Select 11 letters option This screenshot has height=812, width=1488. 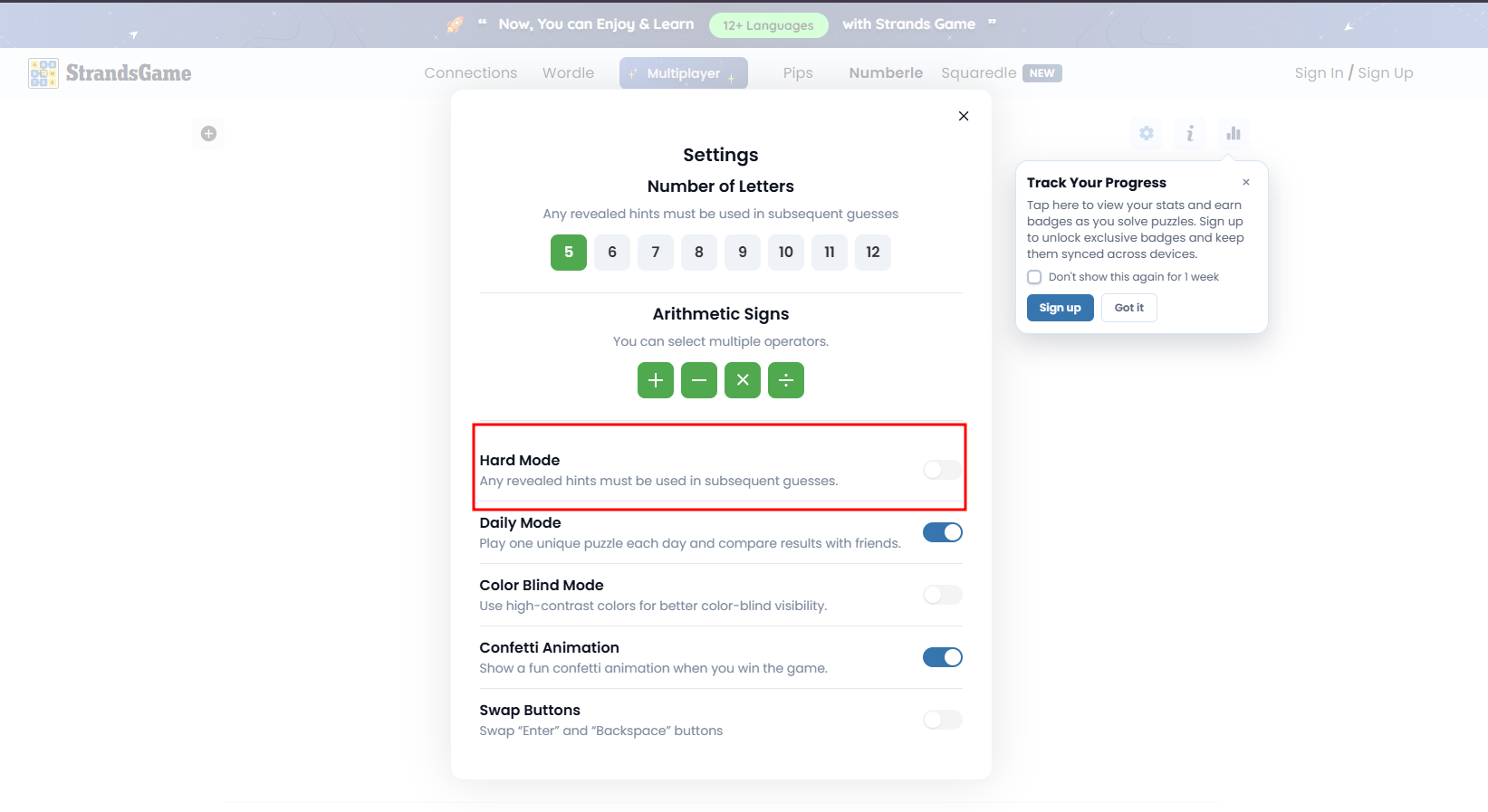pyautogui.click(x=830, y=253)
